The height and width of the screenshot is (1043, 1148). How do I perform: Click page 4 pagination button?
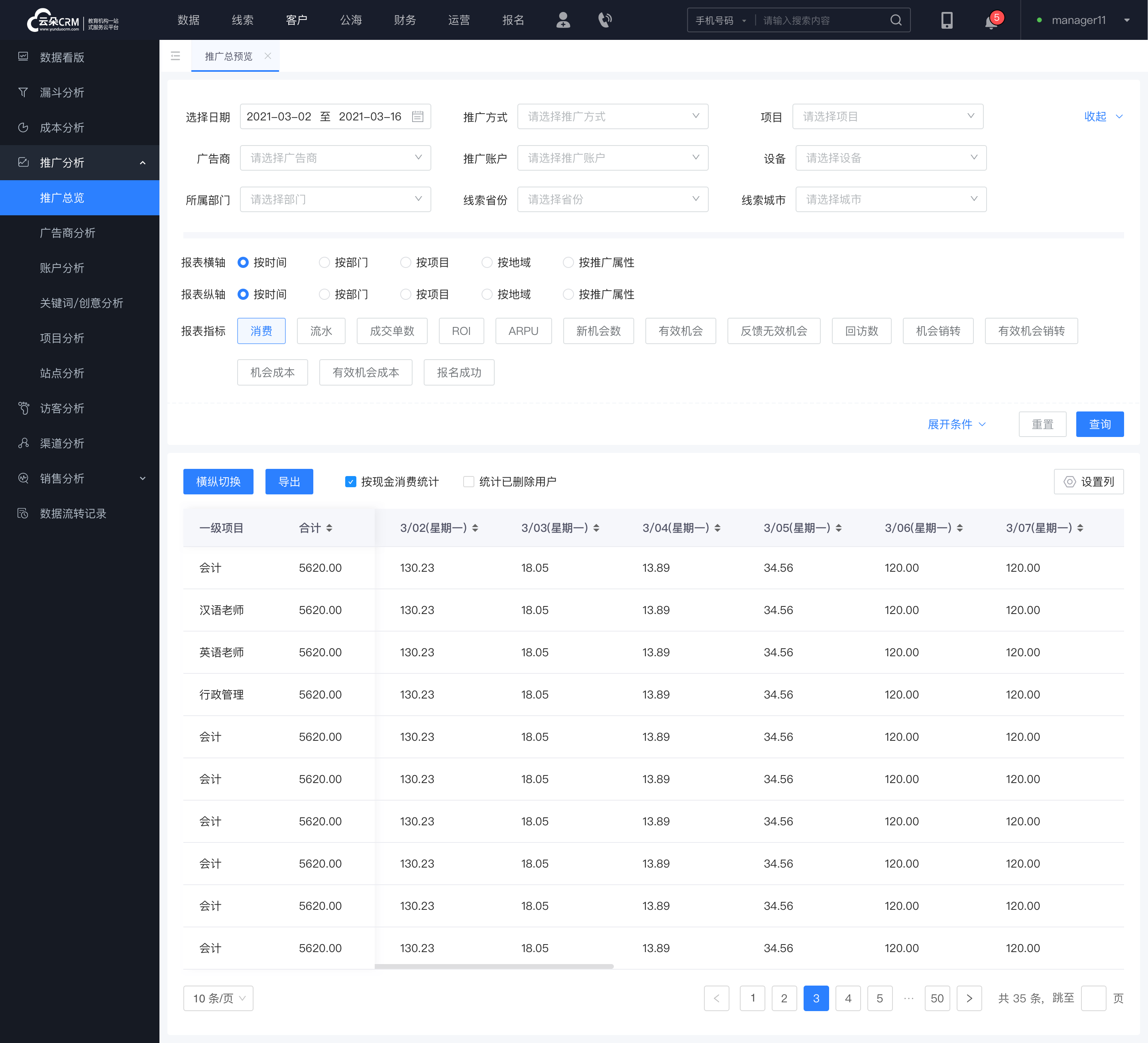(x=848, y=998)
